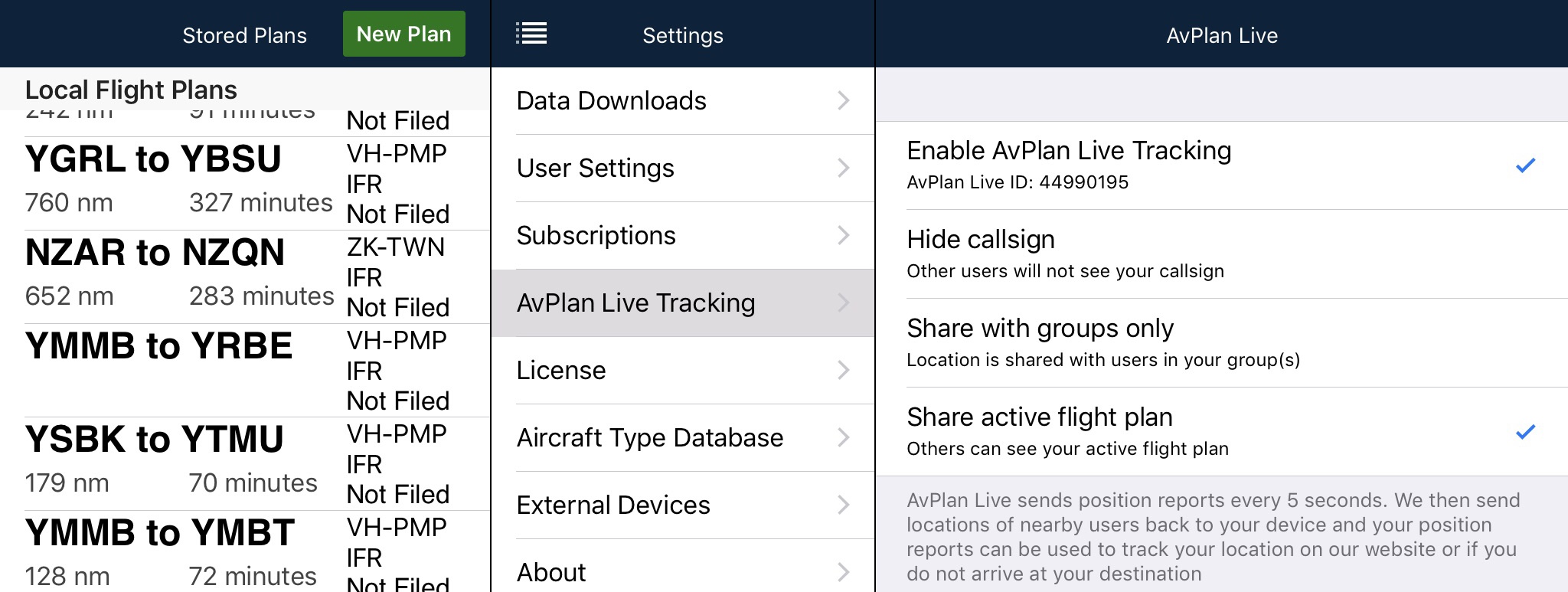Click the Data Downloads chevron arrow
Screen dimensions: 1568x592
tap(843, 100)
